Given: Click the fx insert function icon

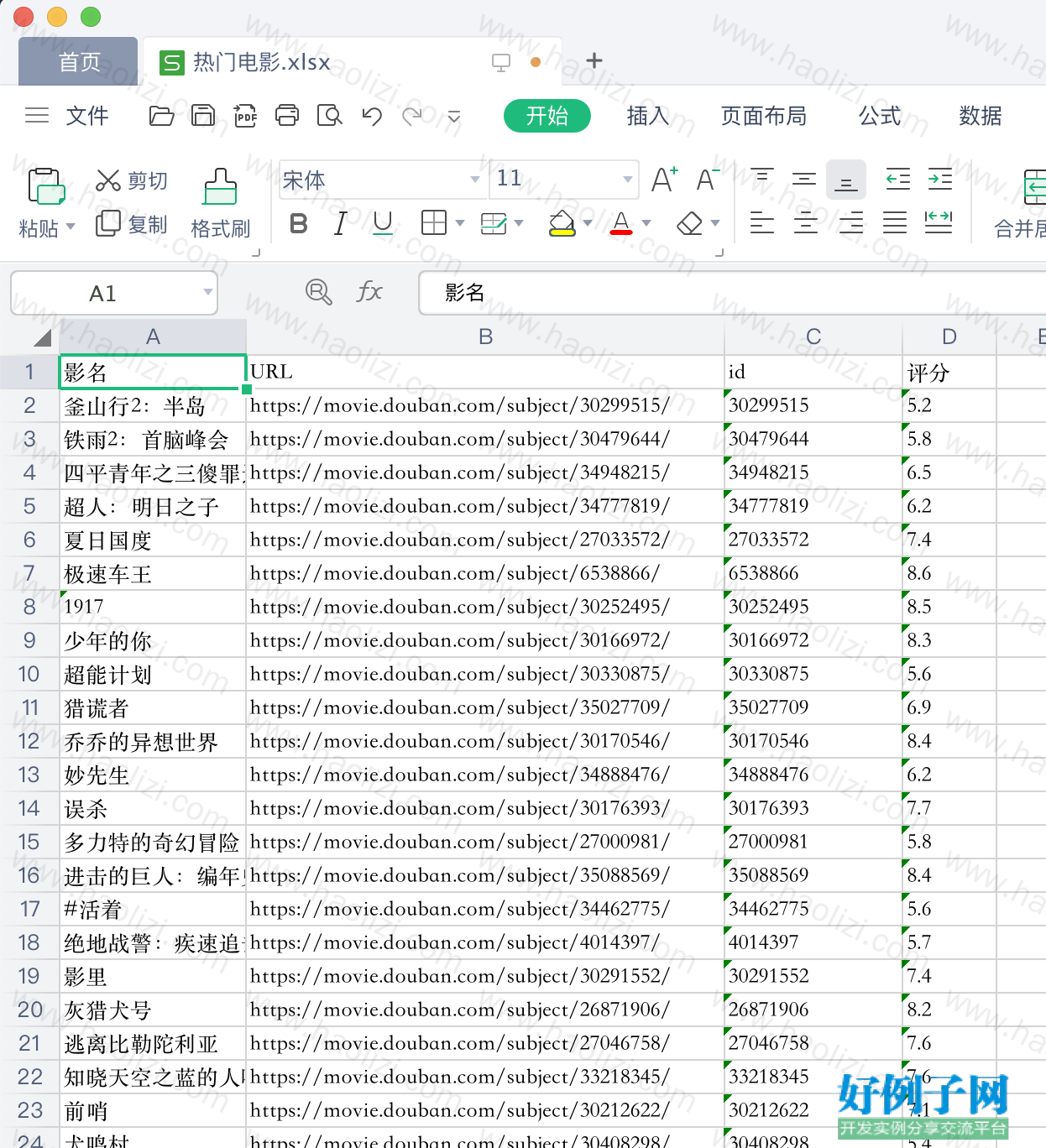Looking at the screenshot, I should pos(369,292).
